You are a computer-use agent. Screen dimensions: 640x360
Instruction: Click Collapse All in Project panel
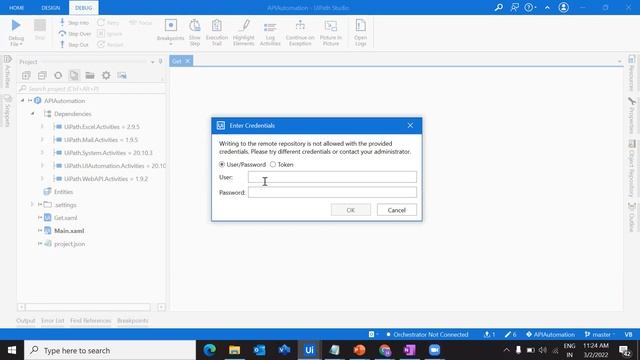point(42,76)
